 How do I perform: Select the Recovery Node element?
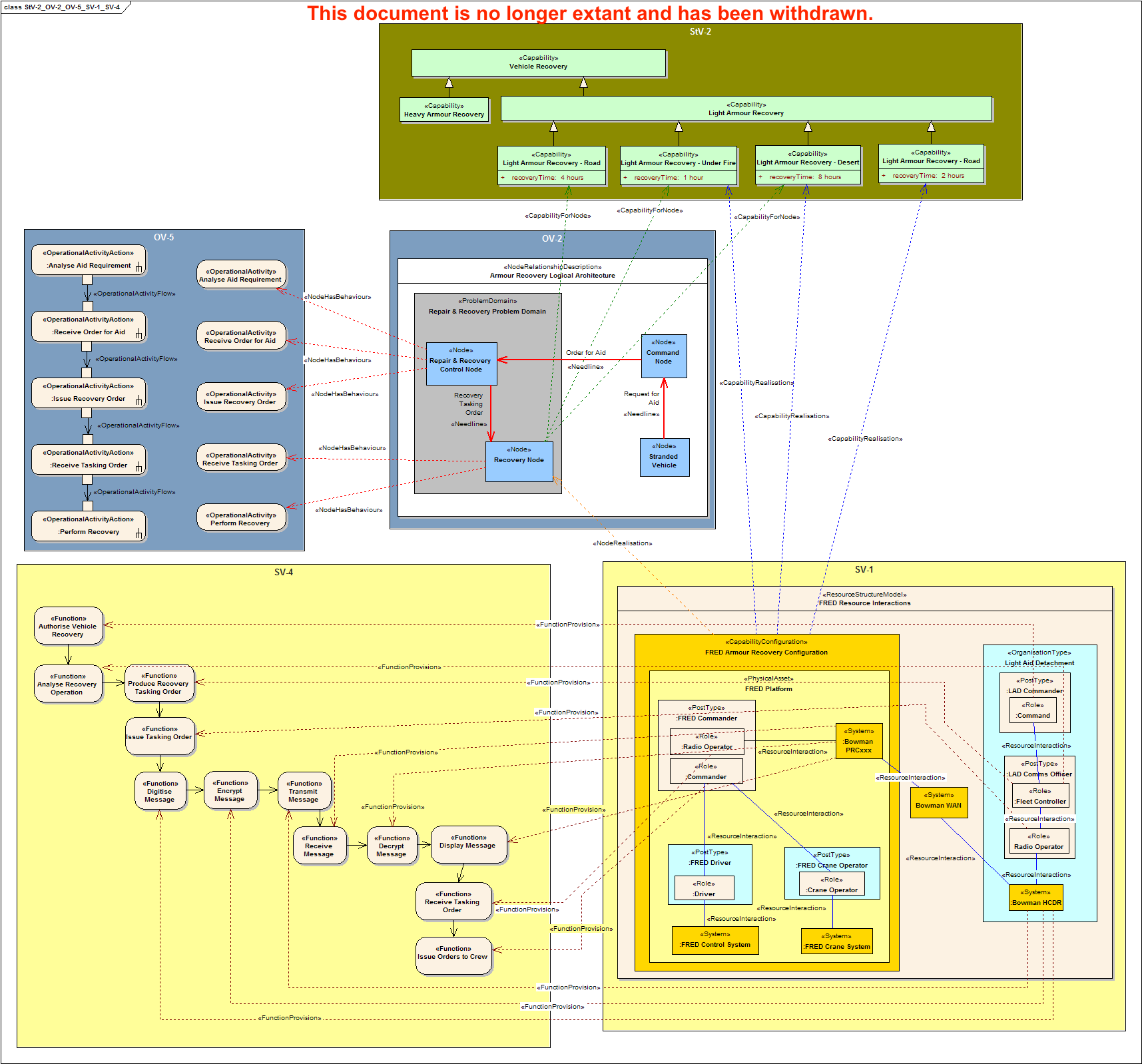click(519, 461)
